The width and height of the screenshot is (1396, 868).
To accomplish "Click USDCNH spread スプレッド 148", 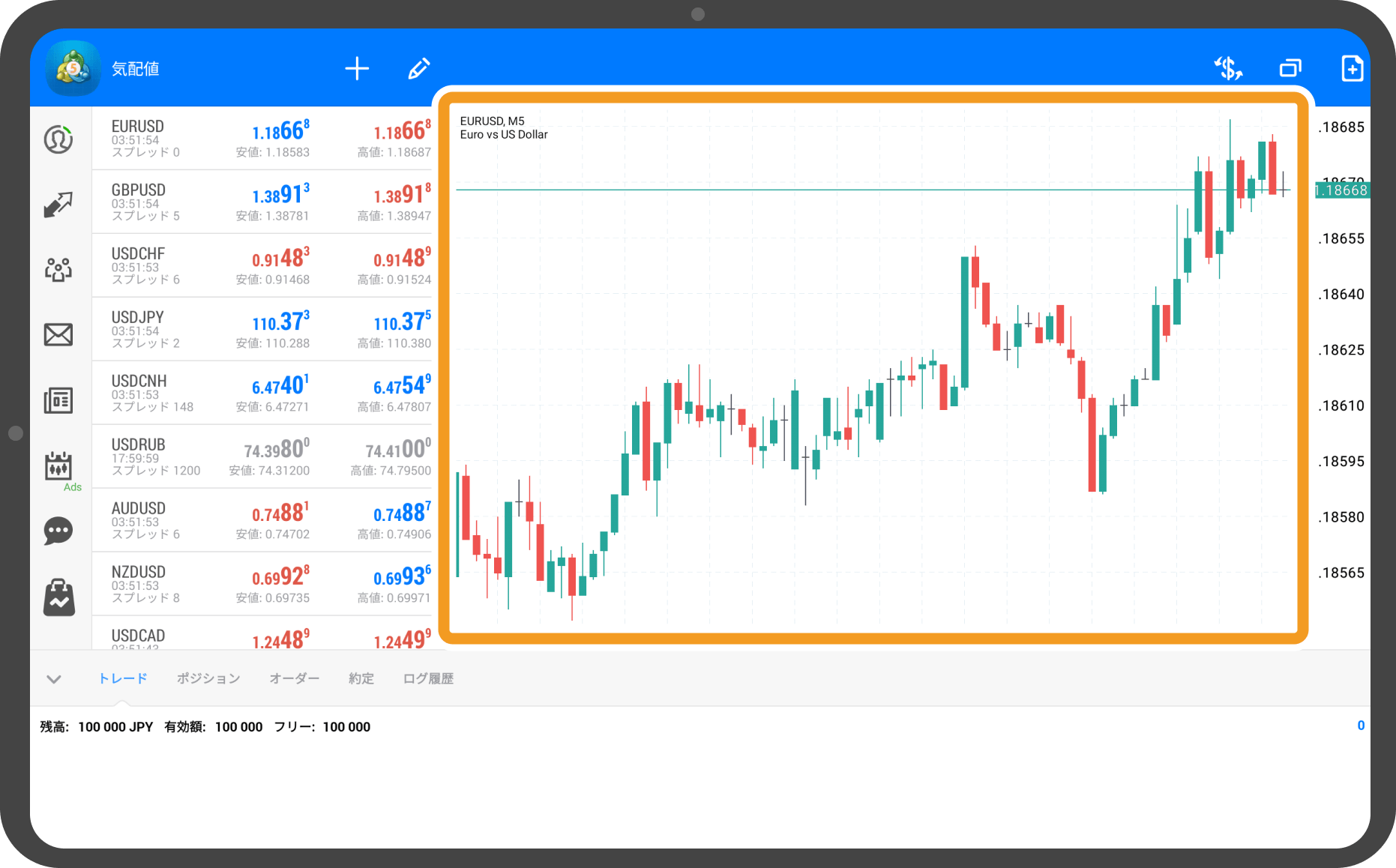I will tap(152, 407).
